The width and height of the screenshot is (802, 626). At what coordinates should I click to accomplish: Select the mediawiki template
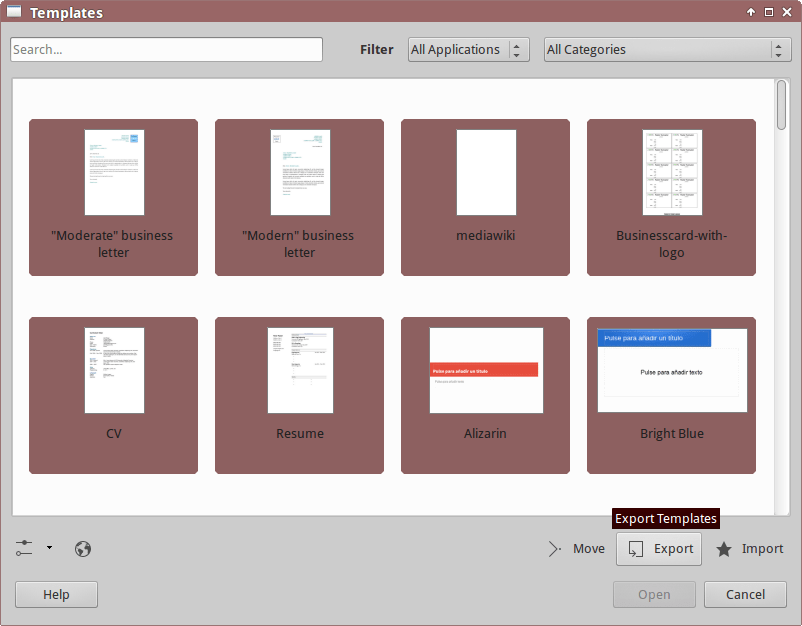485,197
